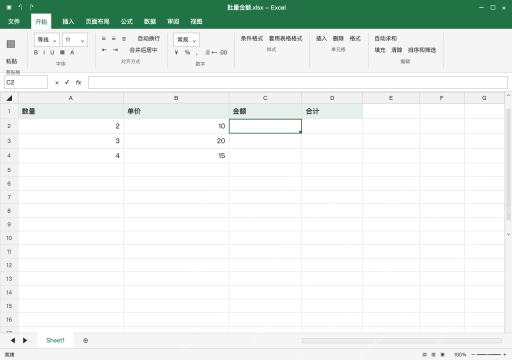Toggle Underline (U) formatting
Screen dimensions: 512x360
pos(52,52)
